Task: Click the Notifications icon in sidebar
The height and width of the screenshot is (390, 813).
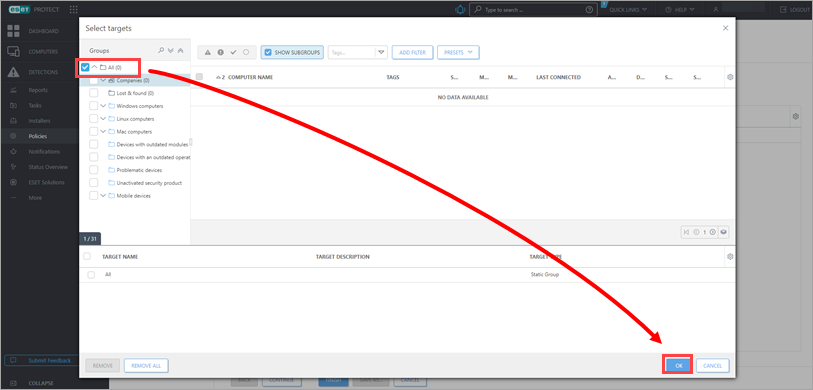Action: [13, 151]
